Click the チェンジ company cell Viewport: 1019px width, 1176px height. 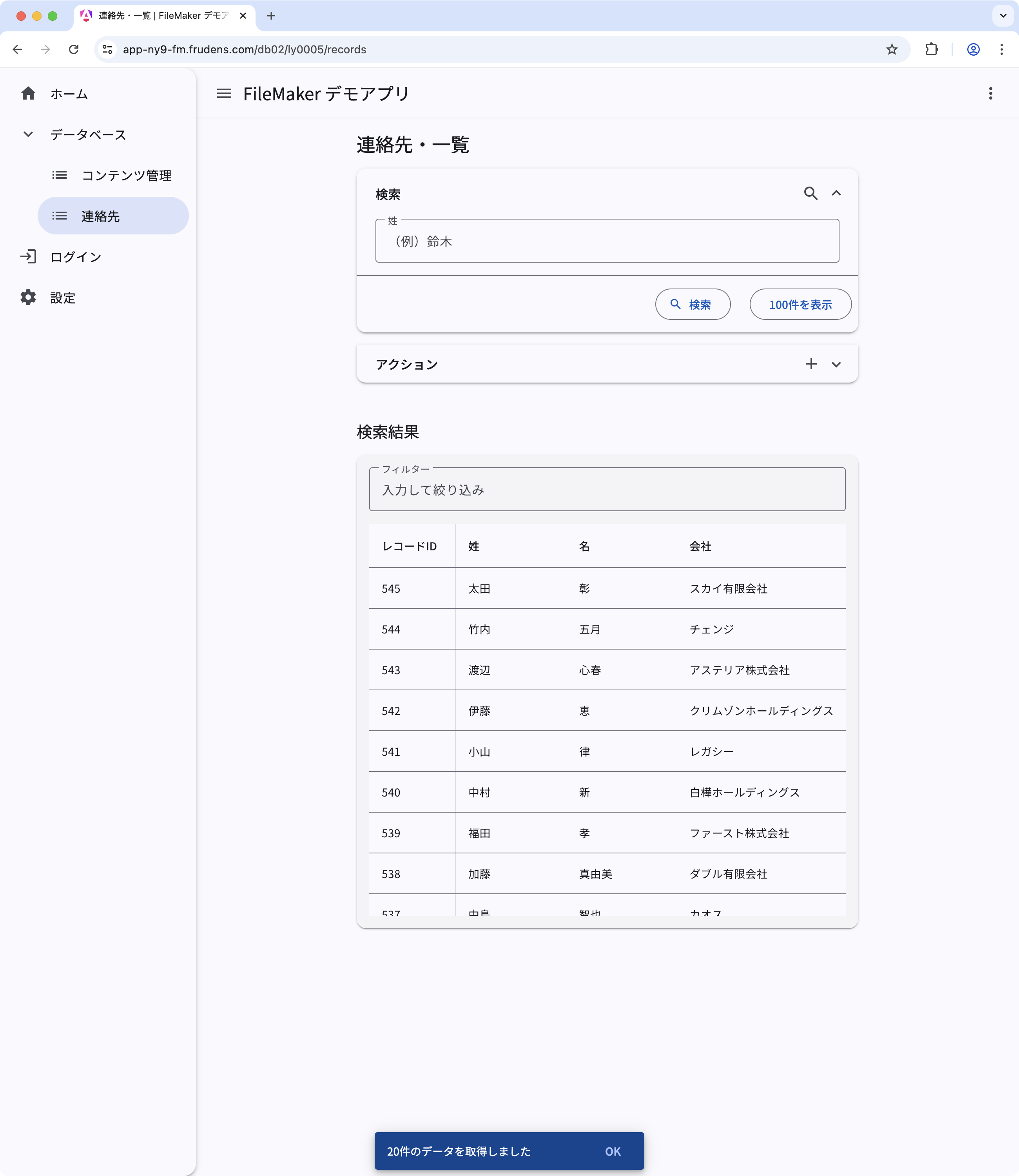point(711,630)
